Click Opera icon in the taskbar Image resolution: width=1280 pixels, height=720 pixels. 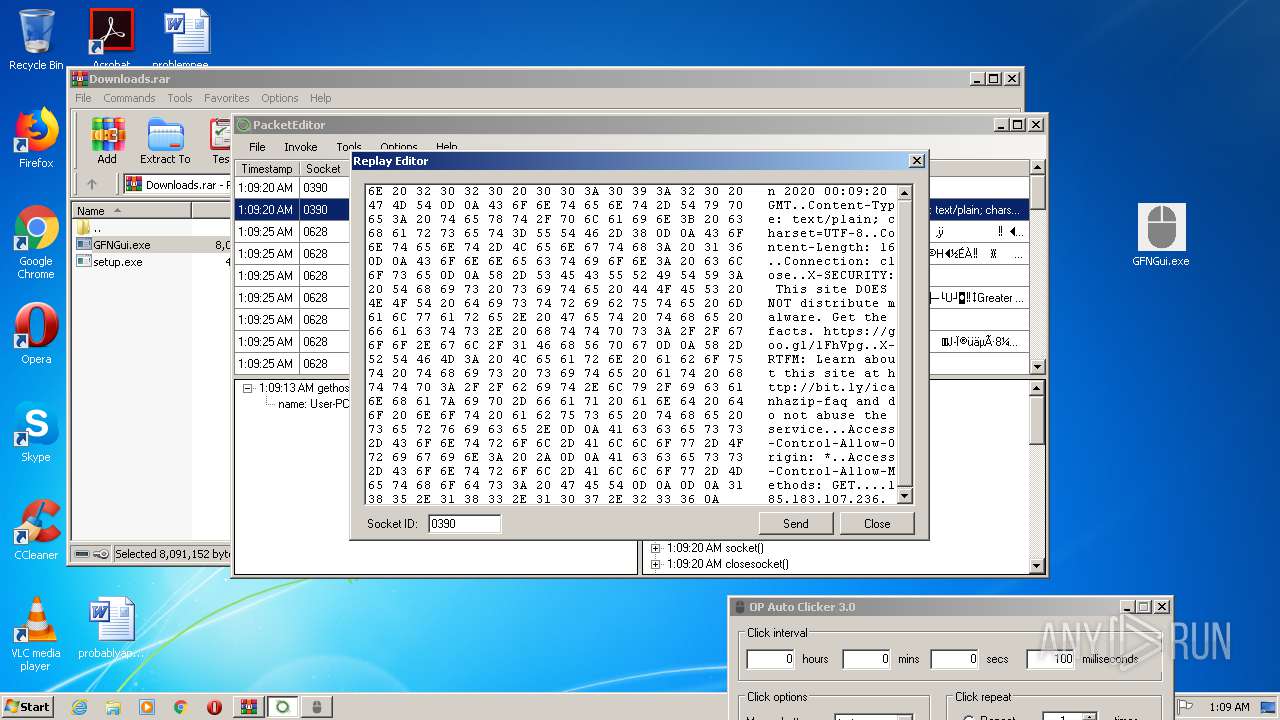214,707
